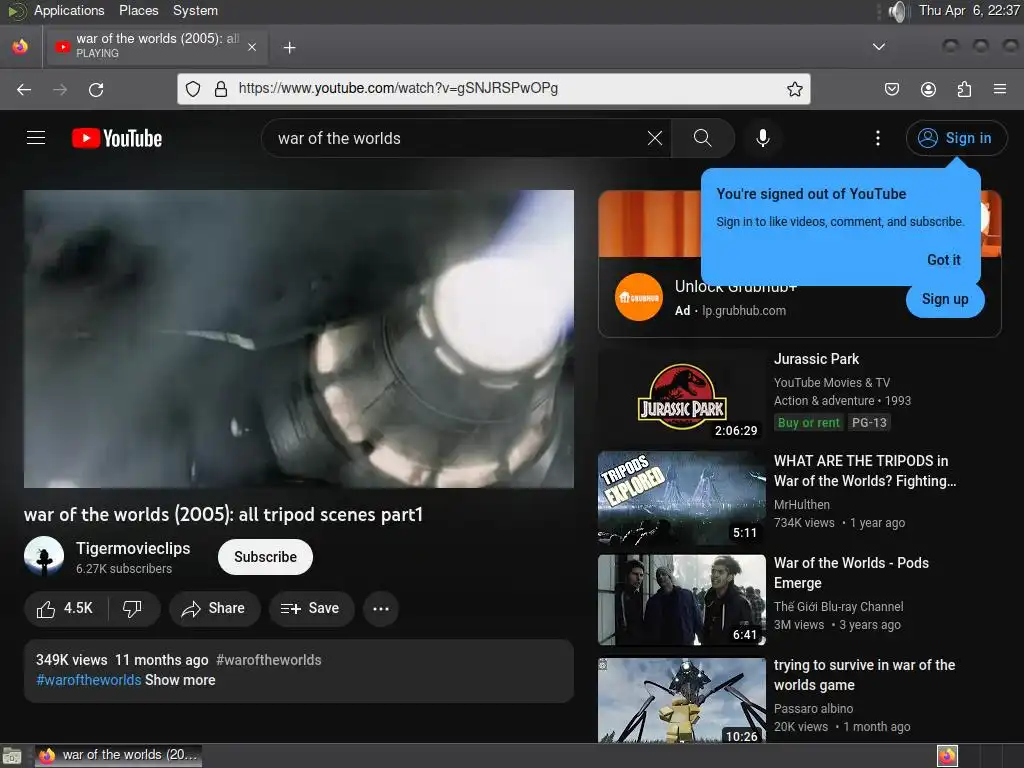Open the Firefox account icon
The image size is (1024, 768).
[928, 89]
